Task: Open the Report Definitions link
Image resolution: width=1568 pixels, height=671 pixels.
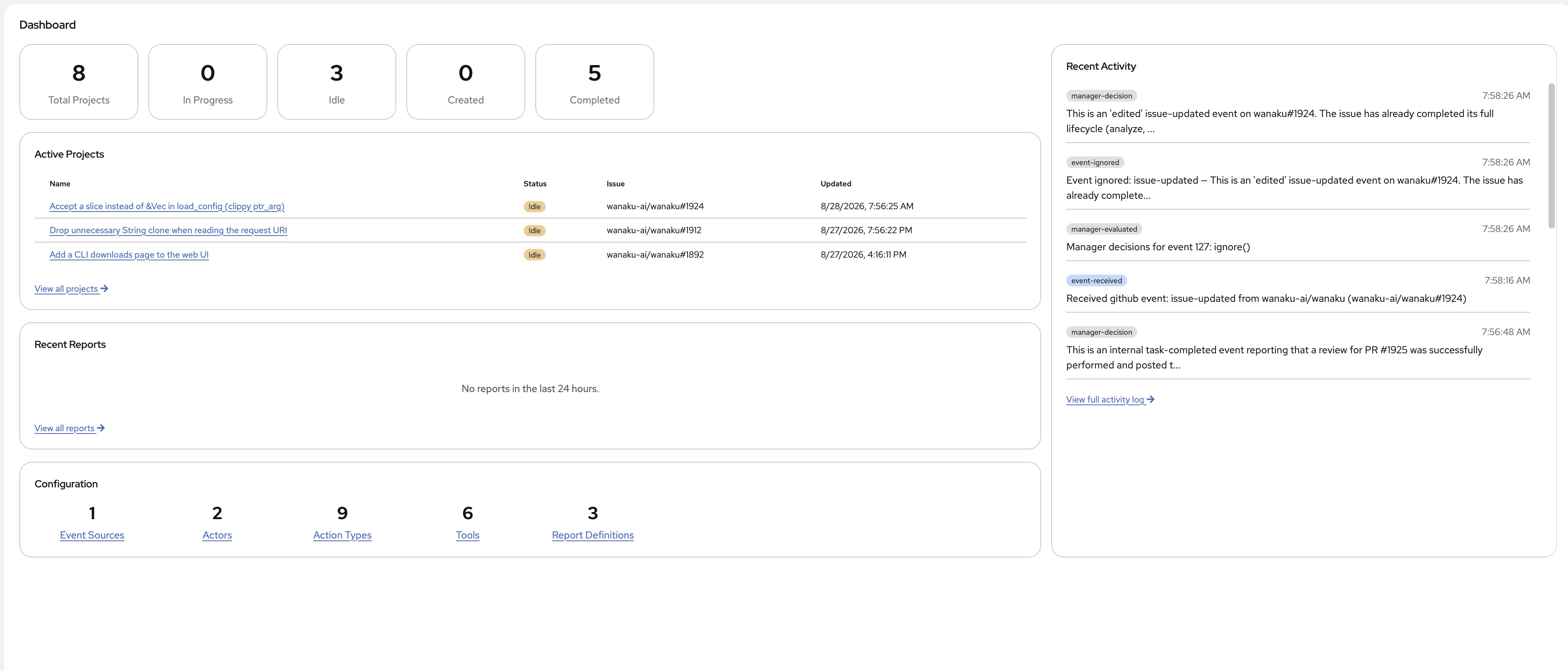Action: click(x=593, y=535)
